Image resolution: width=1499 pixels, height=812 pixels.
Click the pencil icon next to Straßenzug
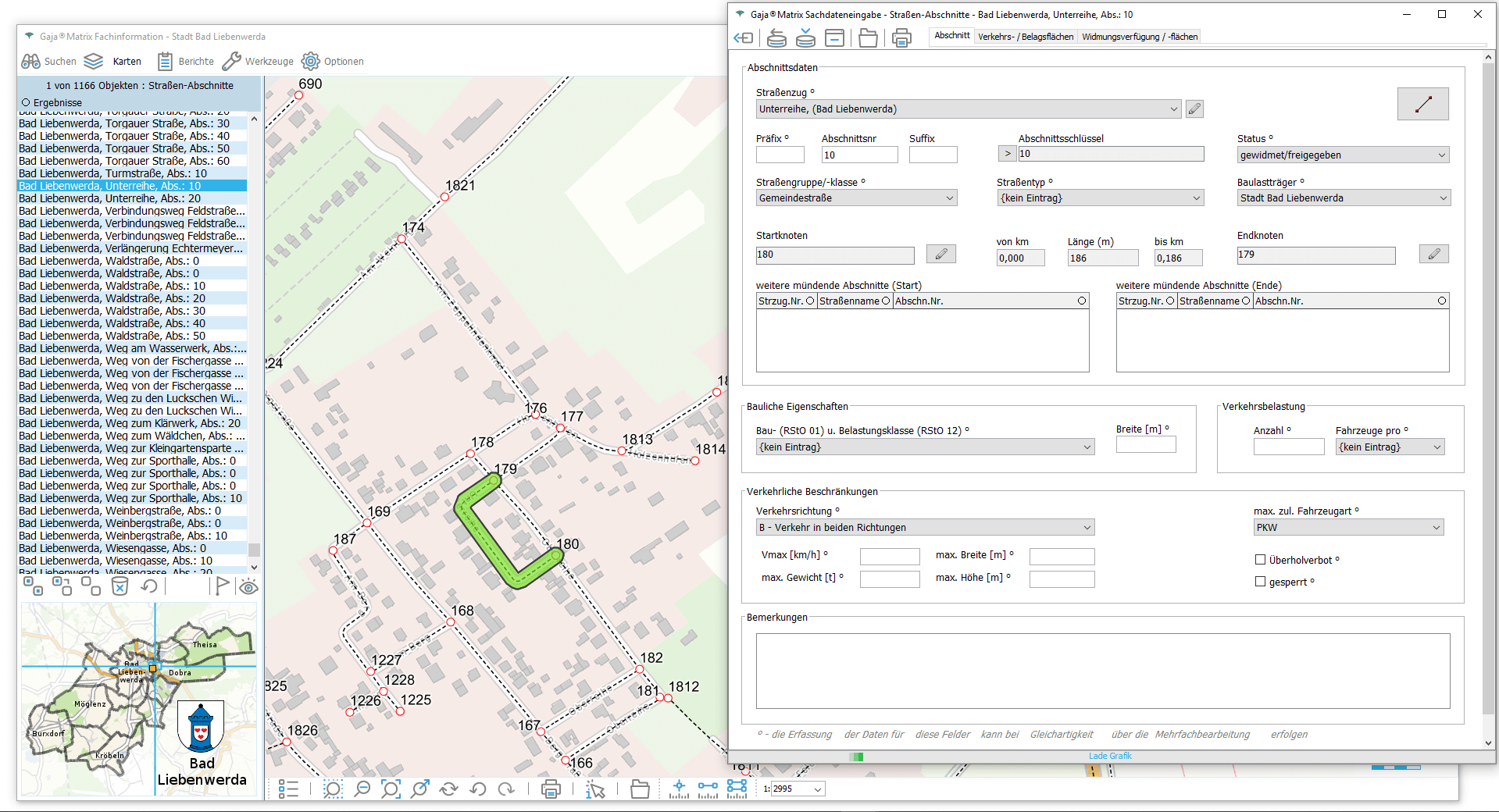click(x=1194, y=109)
